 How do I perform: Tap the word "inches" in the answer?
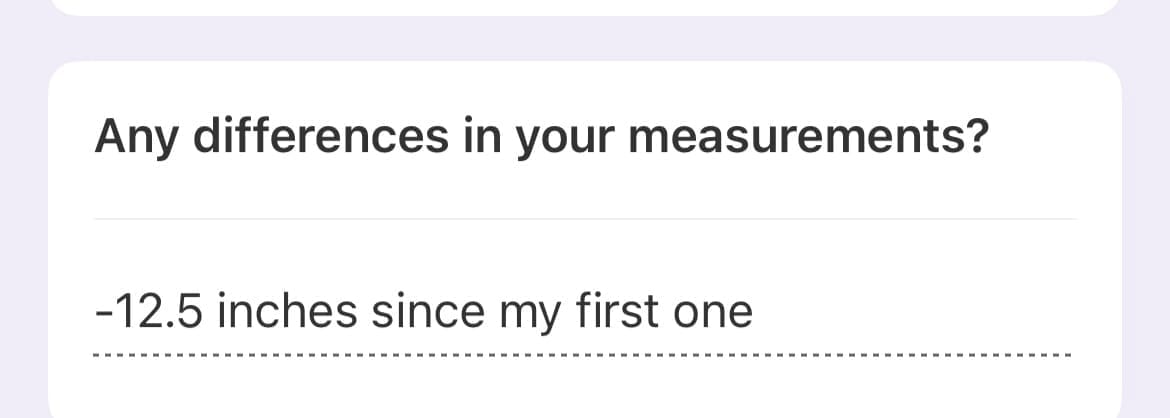click(x=287, y=313)
